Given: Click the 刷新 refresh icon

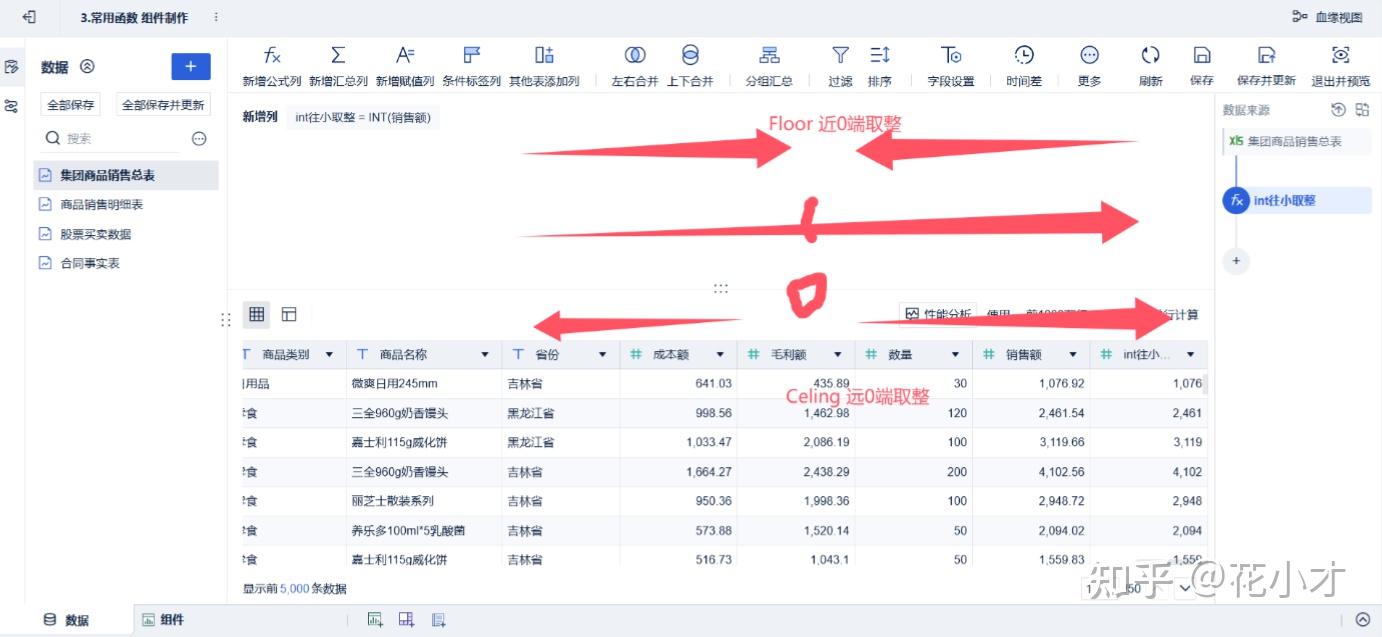Looking at the screenshot, I should coord(1150,63).
